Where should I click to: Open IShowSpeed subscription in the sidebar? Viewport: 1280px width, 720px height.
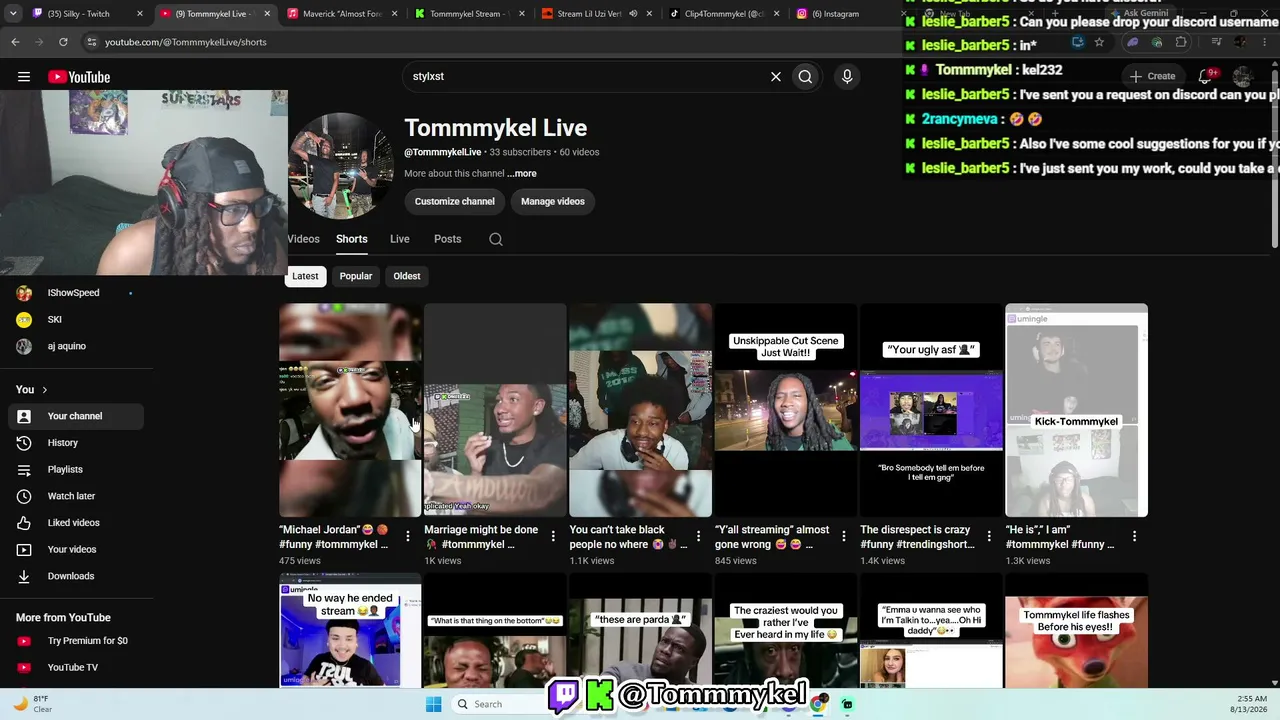tap(76, 293)
